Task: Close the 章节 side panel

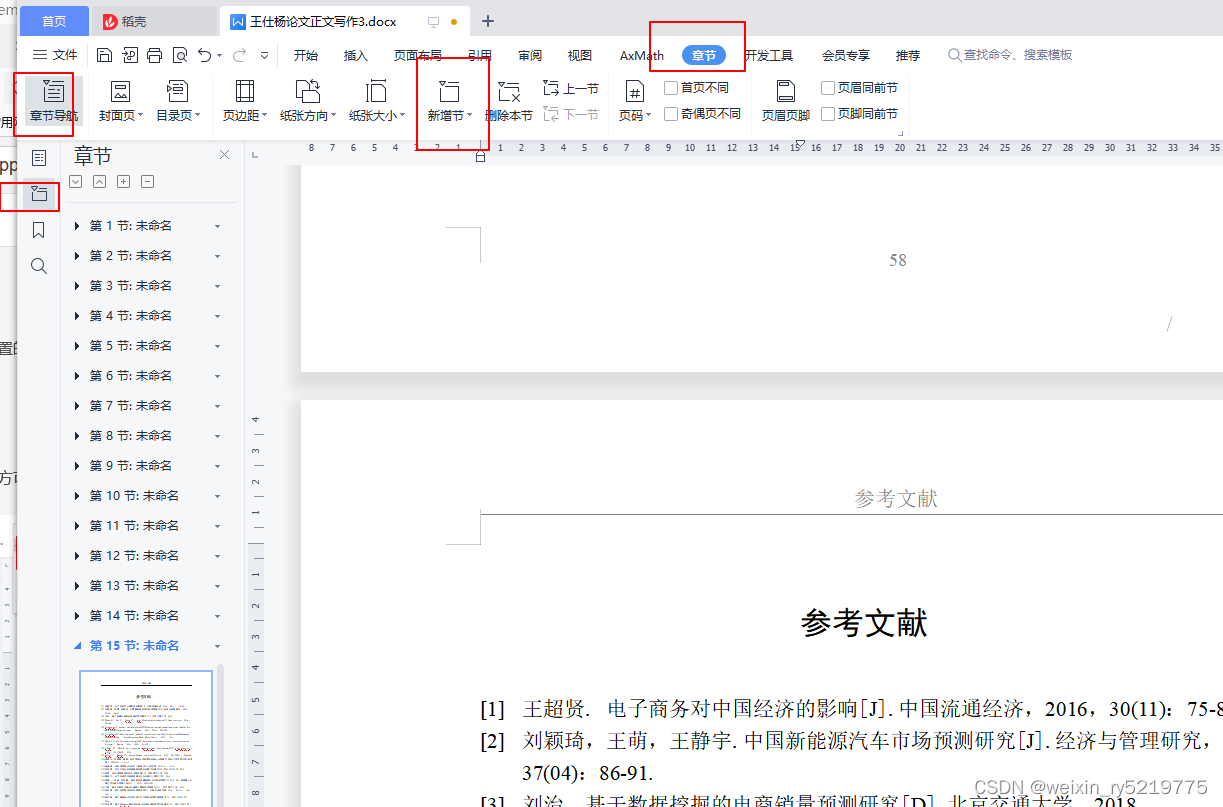Action: tap(224, 154)
